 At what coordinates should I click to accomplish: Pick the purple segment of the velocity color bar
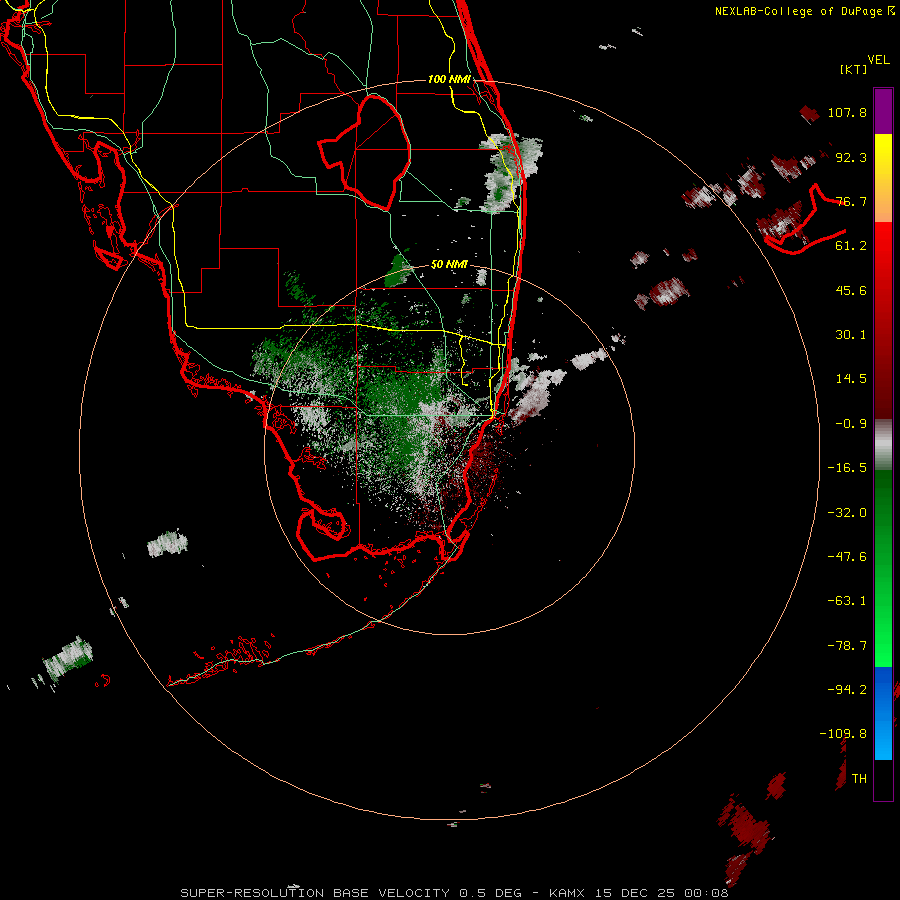click(x=883, y=111)
